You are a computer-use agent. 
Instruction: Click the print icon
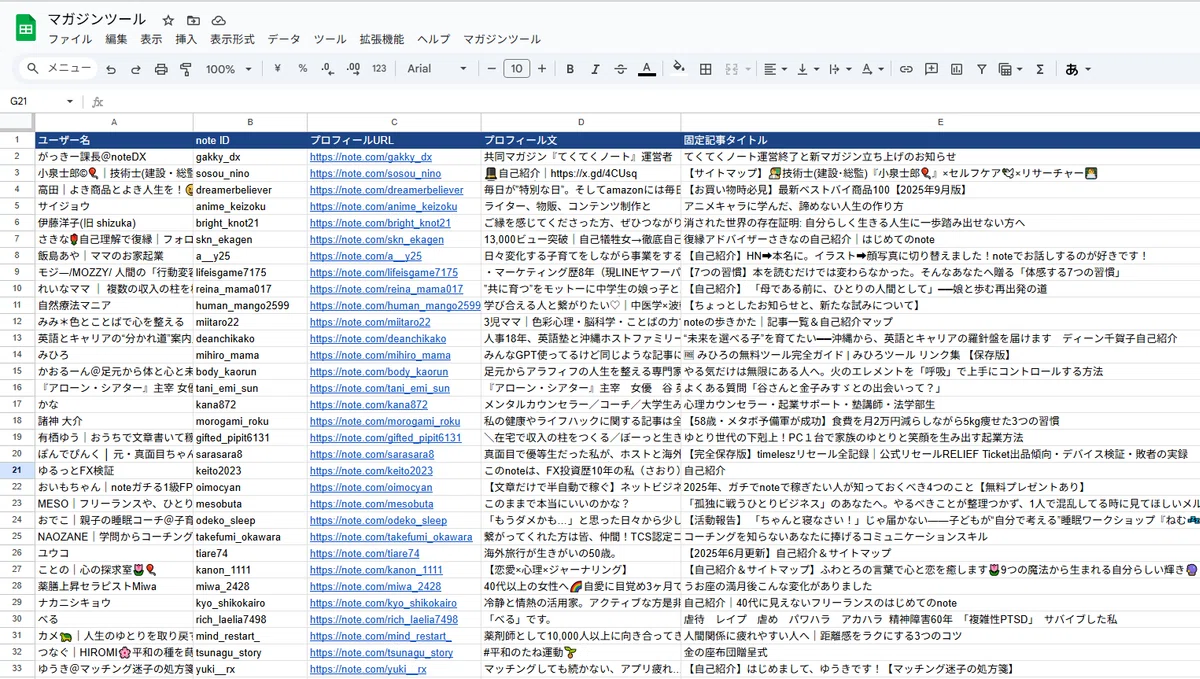[161, 69]
